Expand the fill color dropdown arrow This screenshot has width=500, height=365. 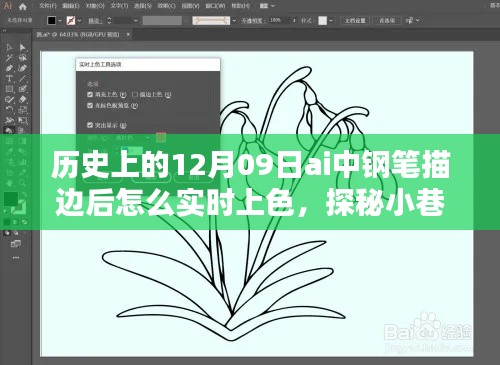tap(60, 21)
